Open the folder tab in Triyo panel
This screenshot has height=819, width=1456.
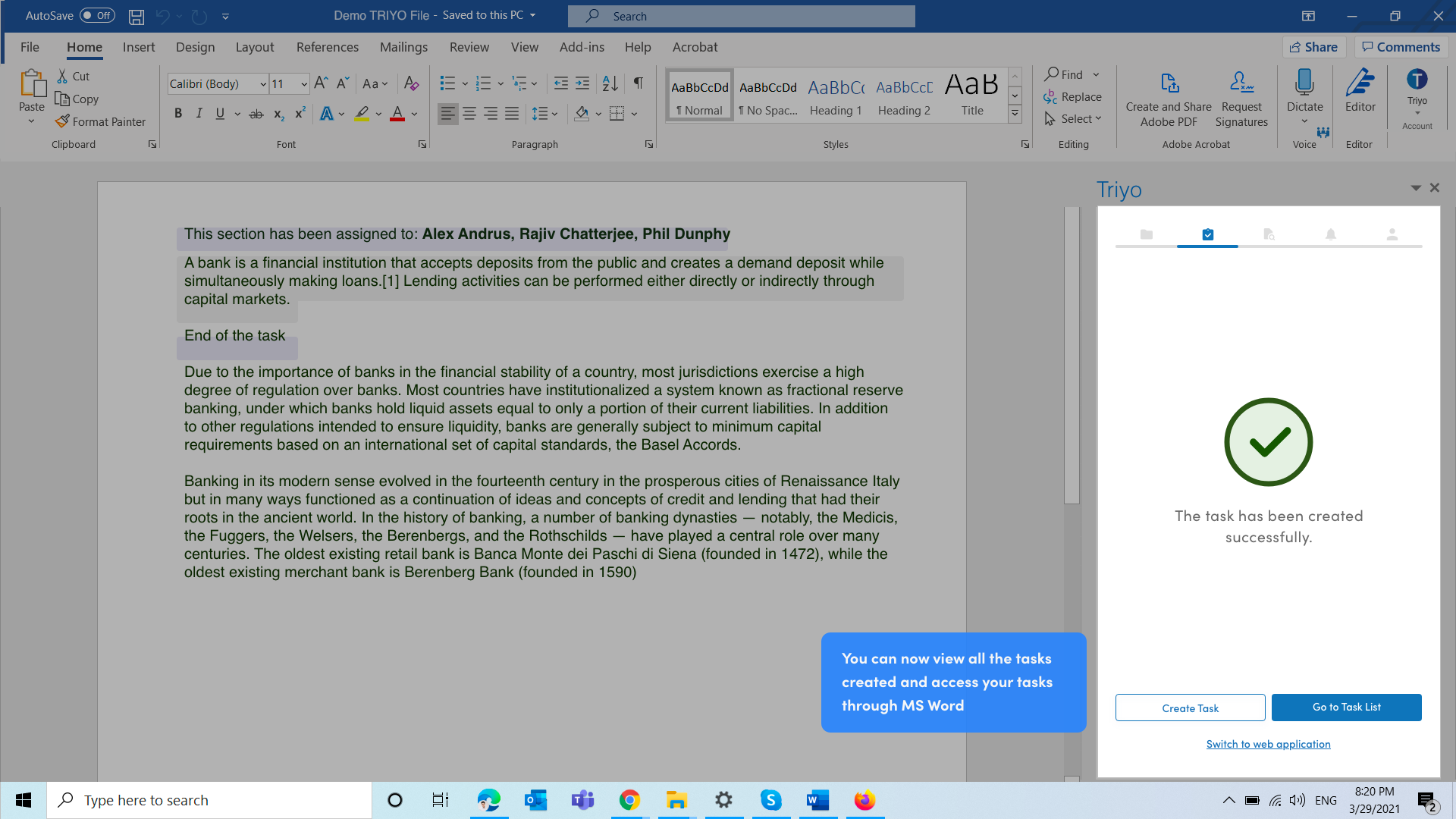[1146, 234]
